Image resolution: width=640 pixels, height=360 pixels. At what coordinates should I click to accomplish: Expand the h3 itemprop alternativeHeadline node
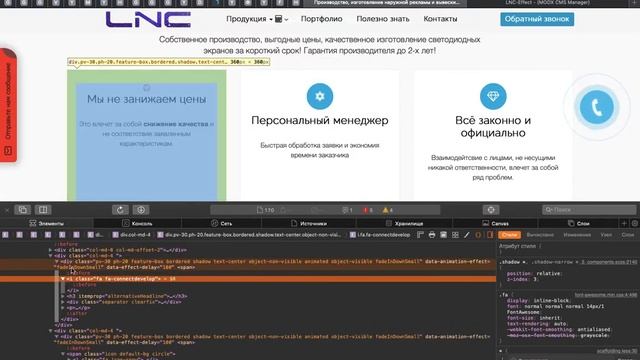point(63,296)
